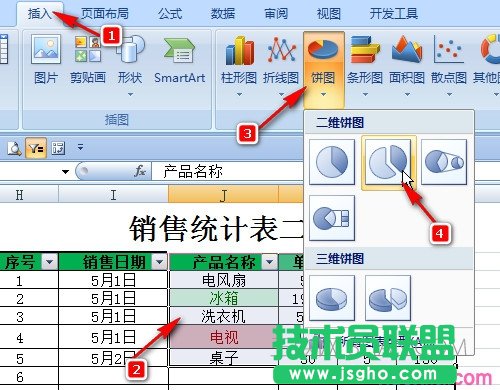Expand the 散点图 dropdown arrow
The height and width of the screenshot is (390, 500).
pyautogui.click(x=449, y=95)
